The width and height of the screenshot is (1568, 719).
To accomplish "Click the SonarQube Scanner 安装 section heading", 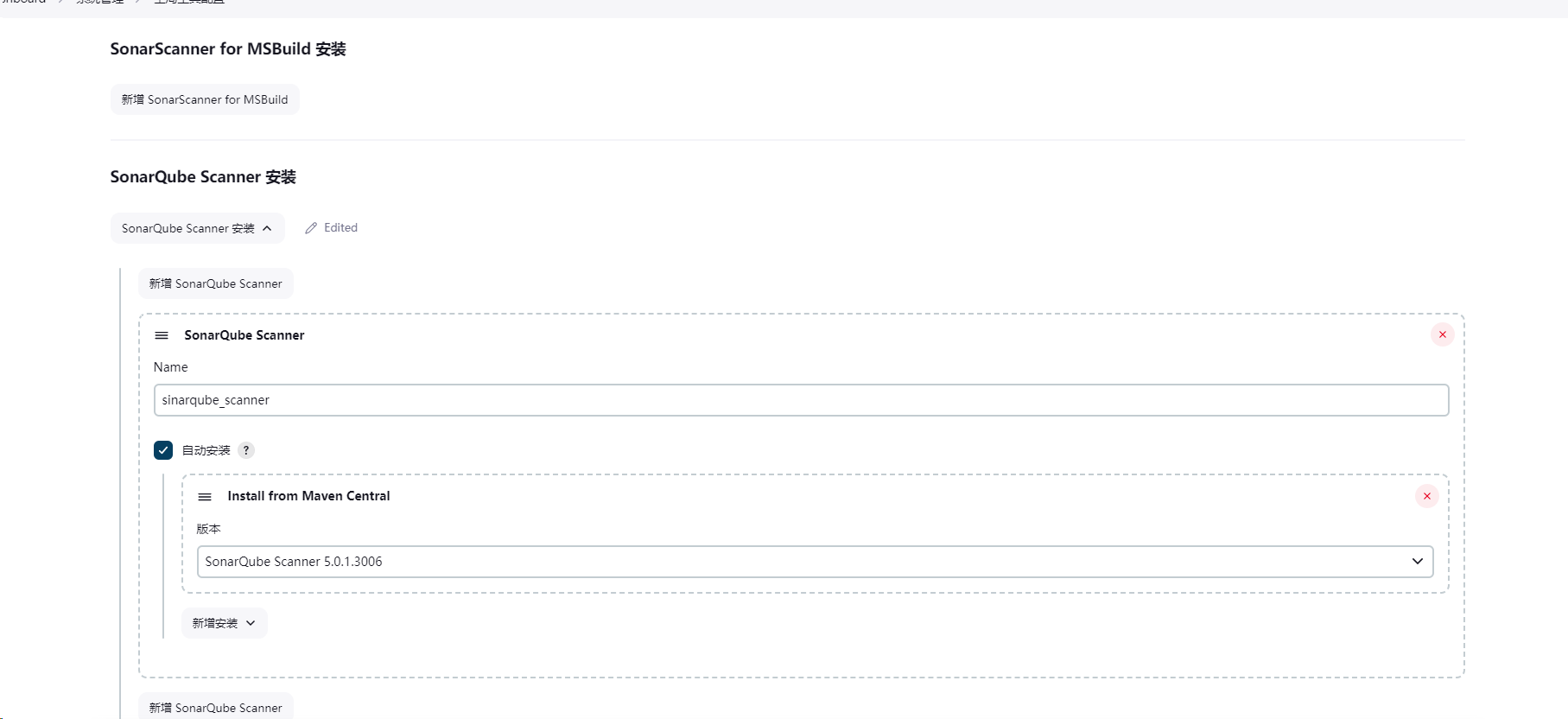I will (203, 177).
